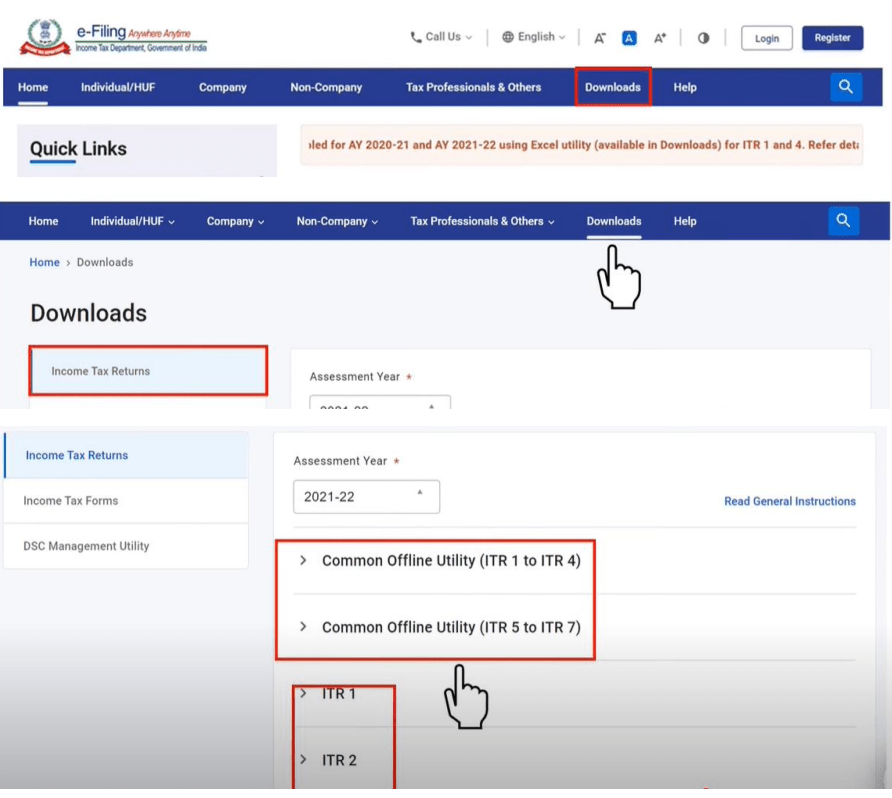Click the search icon in the uppermost navigation bar
The width and height of the screenshot is (892, 798).
click(845, 87)
